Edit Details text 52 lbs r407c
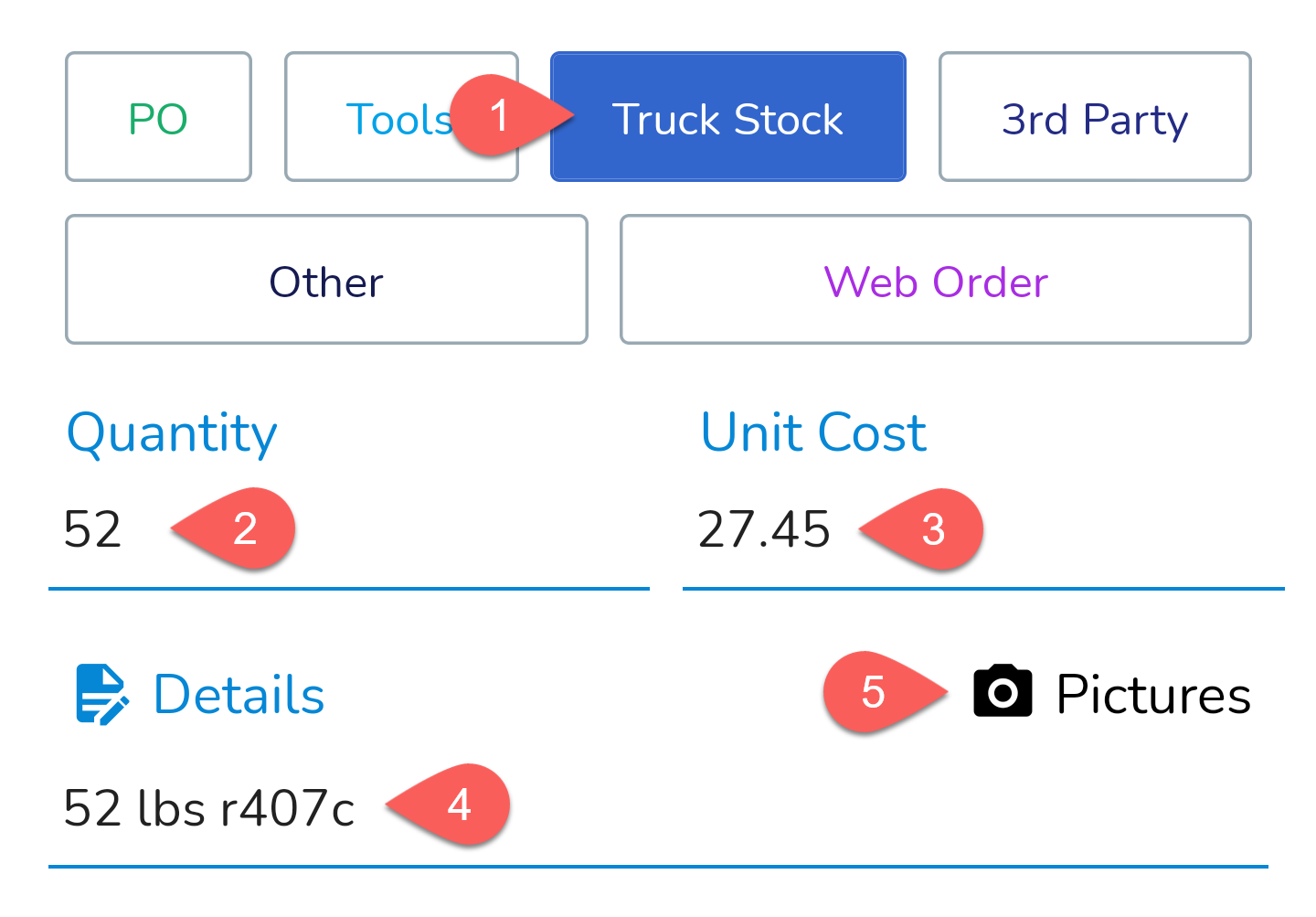 coord(658,808)
